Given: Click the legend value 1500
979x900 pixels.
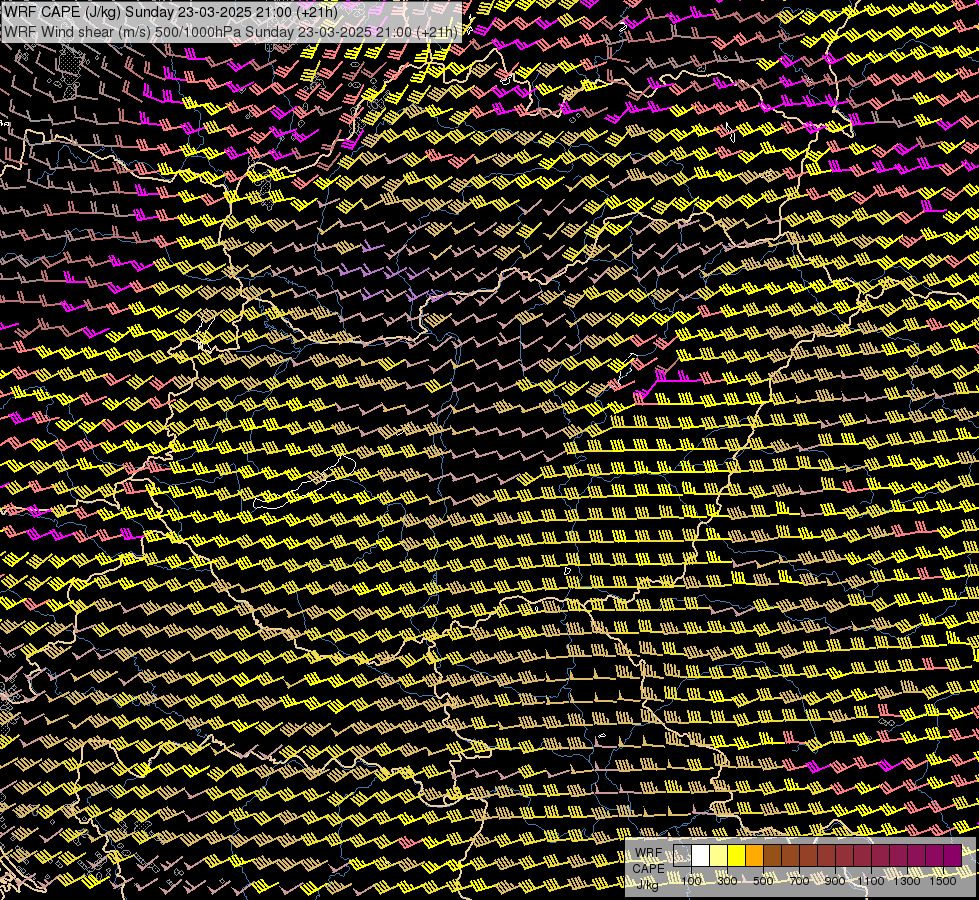Looking at the screenshot, I should [x=943, y=881].
